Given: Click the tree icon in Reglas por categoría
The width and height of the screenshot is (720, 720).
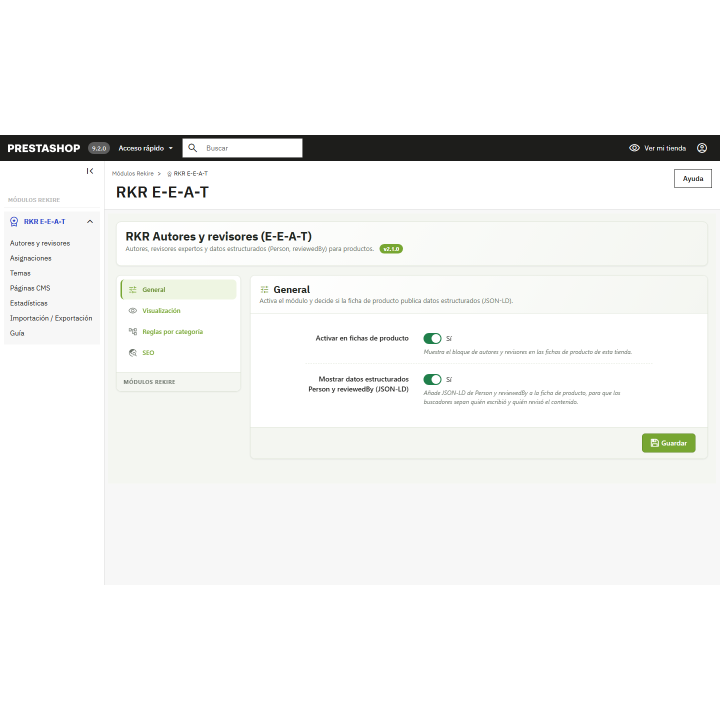Looking at the screenshot, I should (x=133, y=332).
